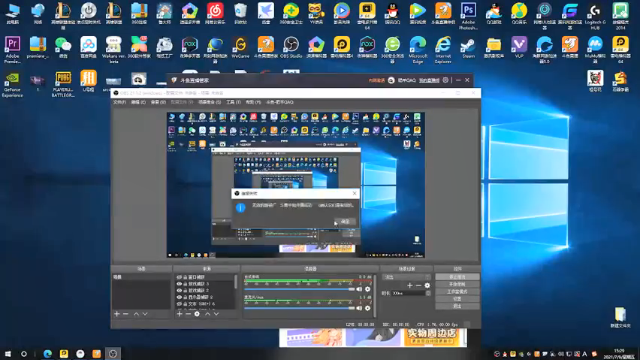Select 显示器捕获 2 source row
640x360 pixels.
[205, 297]
